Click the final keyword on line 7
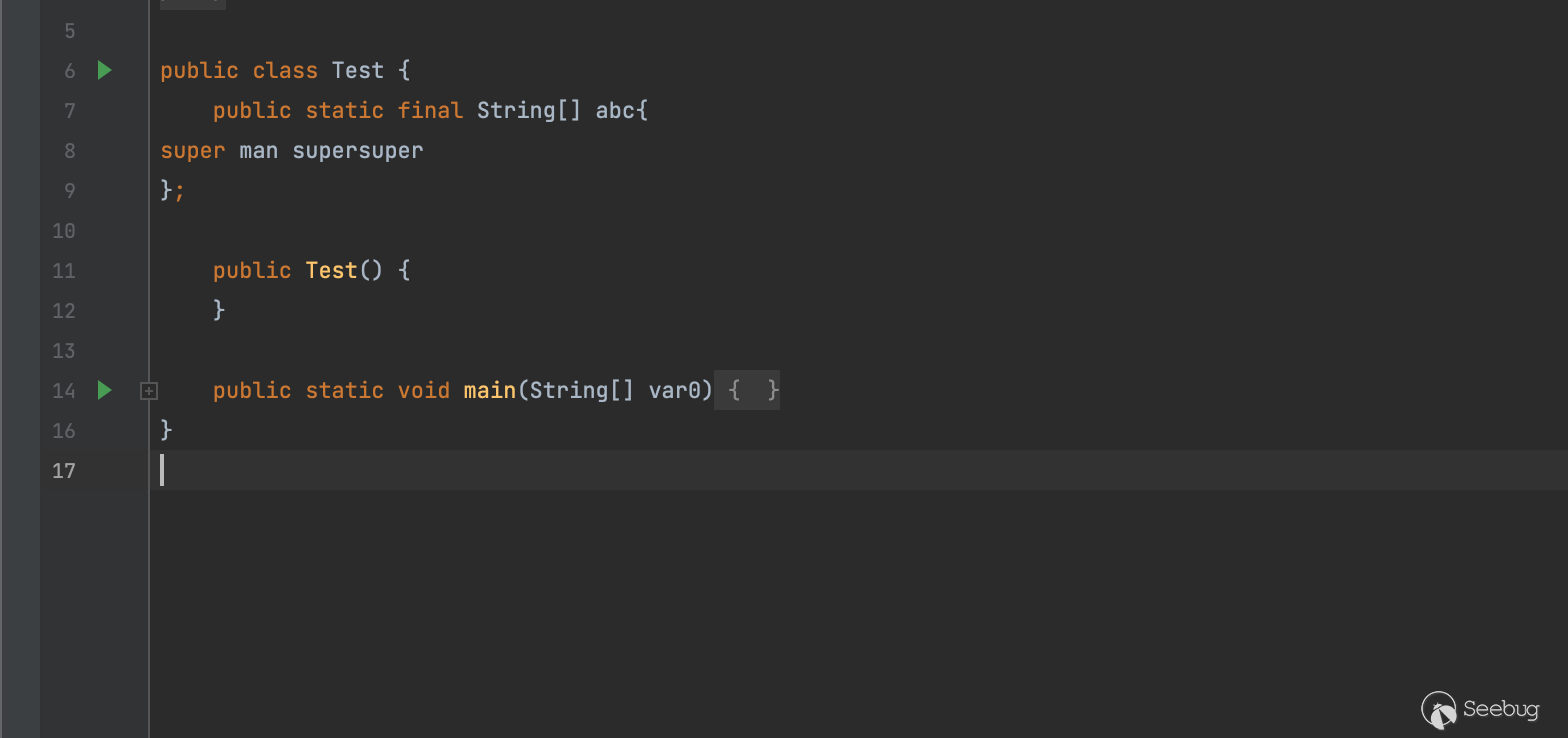 [430, 111]
